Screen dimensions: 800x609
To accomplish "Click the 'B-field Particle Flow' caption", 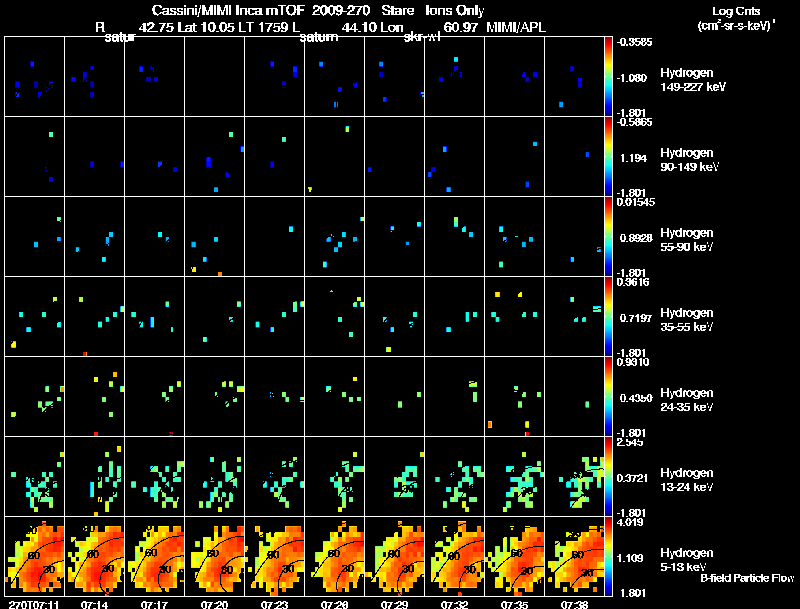I will (x=747, y=578).
